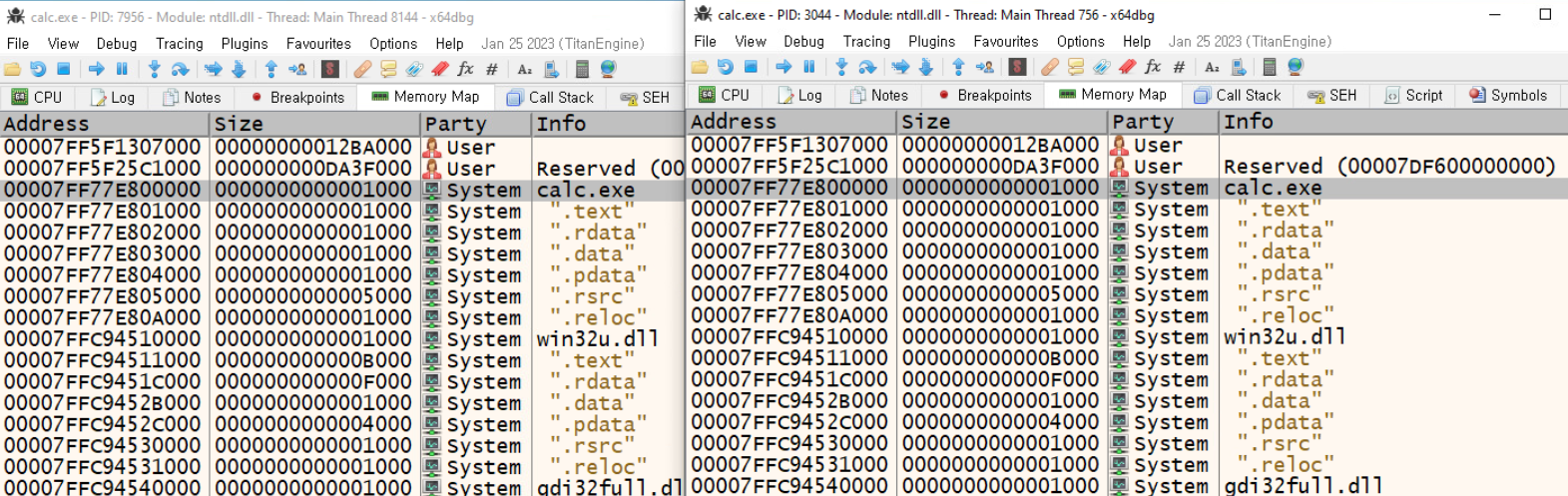
Task: Switch to SEH tab in right window
Action: (x=1332, y=95)
